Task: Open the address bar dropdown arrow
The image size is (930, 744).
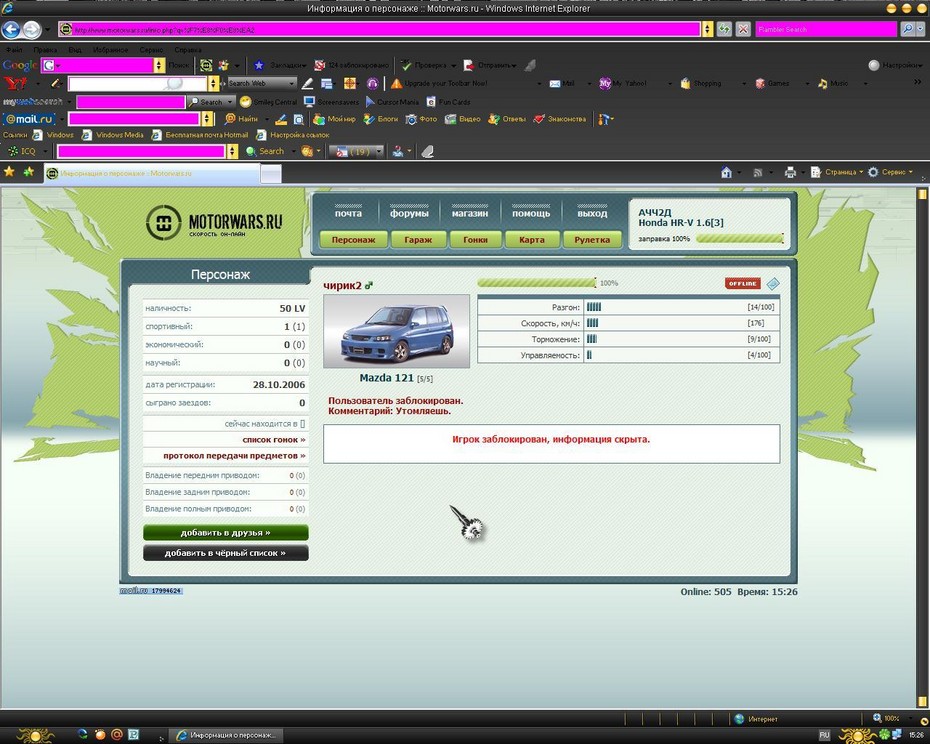Action: [x=708, y=29]
